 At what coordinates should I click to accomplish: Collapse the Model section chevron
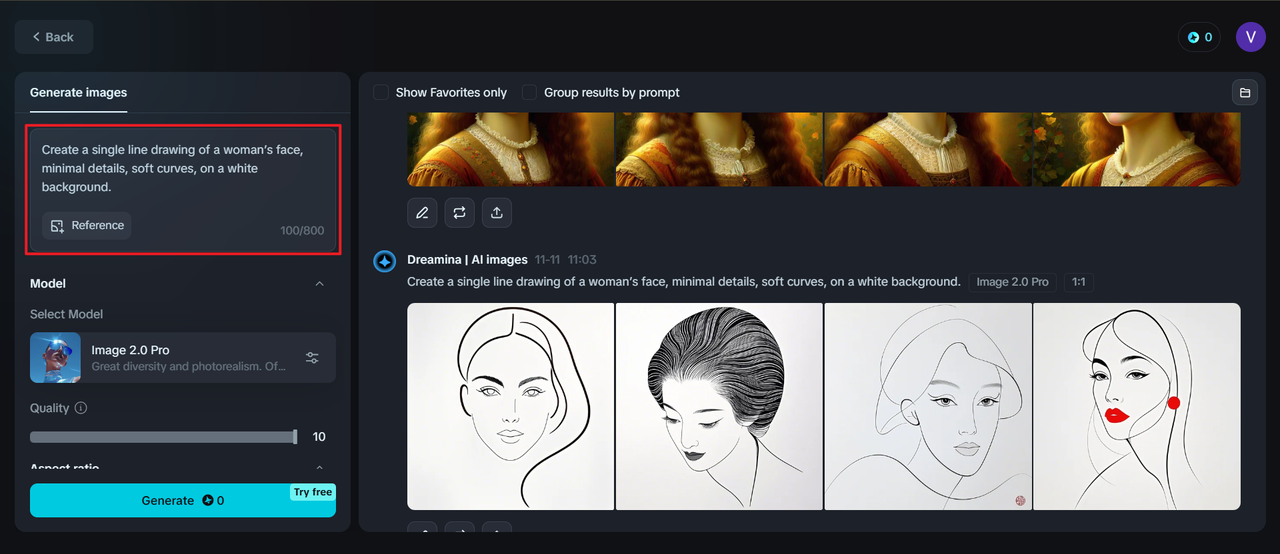[320, 284]
